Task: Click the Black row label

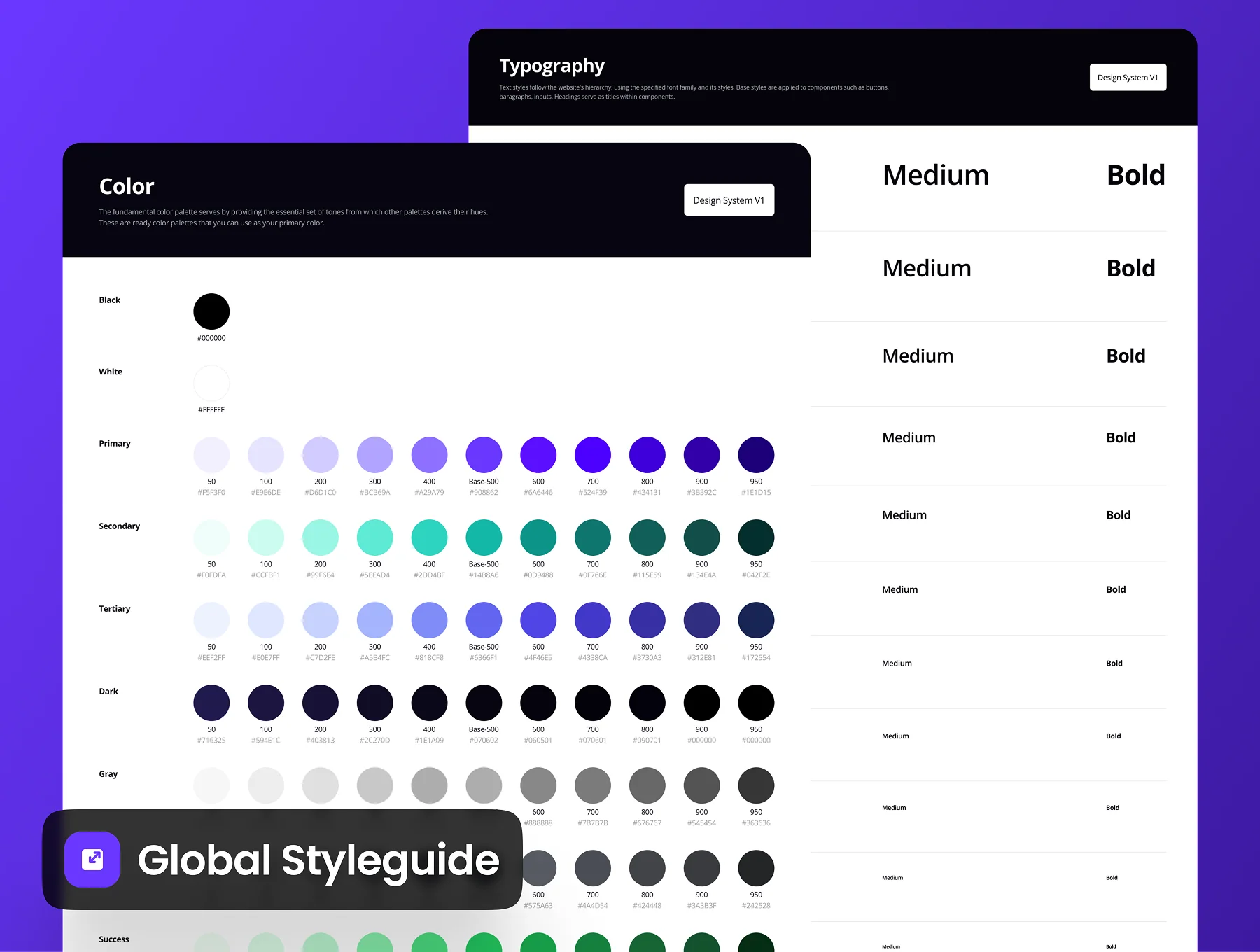Action: tap(110, 300)
